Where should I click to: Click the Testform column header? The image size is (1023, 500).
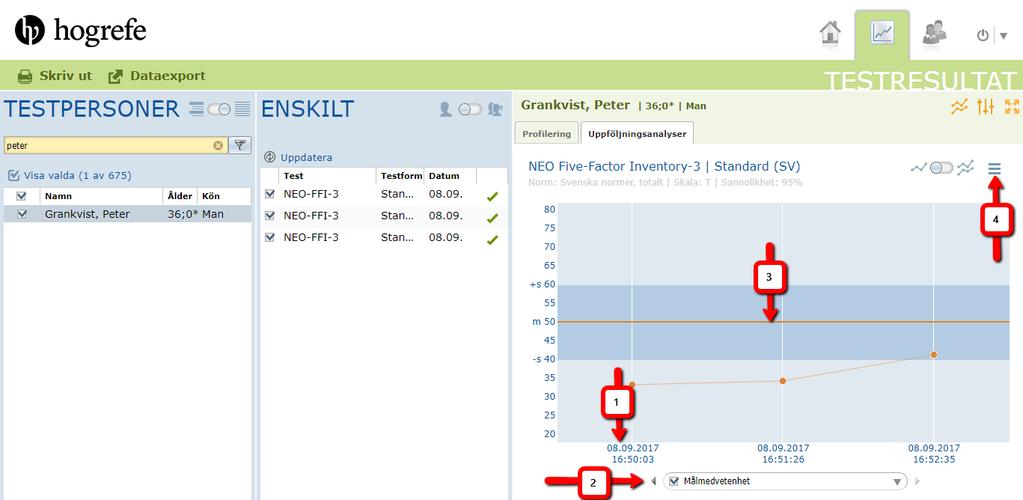401,176
